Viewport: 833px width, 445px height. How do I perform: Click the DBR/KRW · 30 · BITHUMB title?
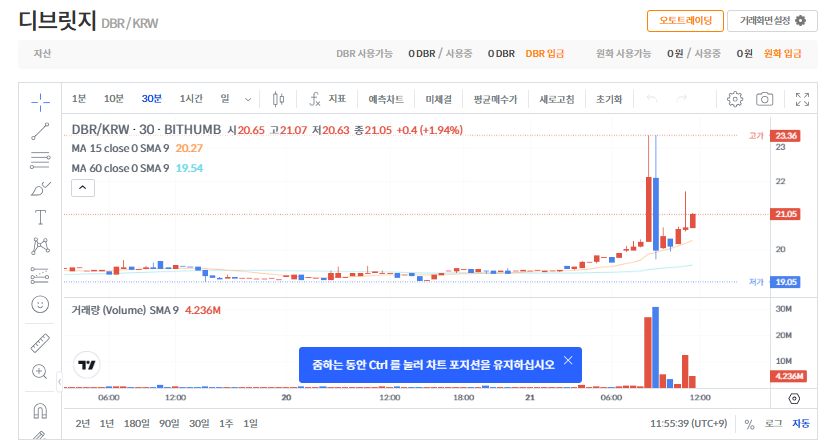point(146,130)
